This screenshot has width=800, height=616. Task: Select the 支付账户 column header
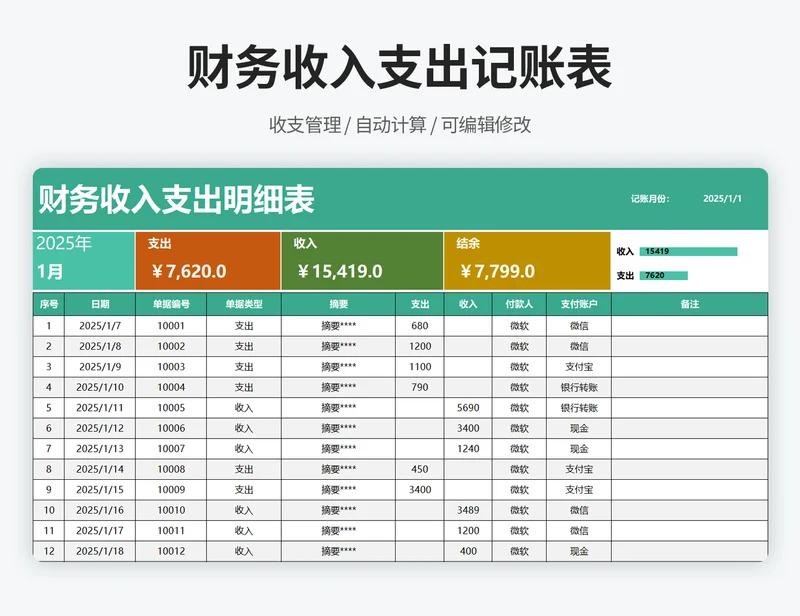click(x=579, y=304)
